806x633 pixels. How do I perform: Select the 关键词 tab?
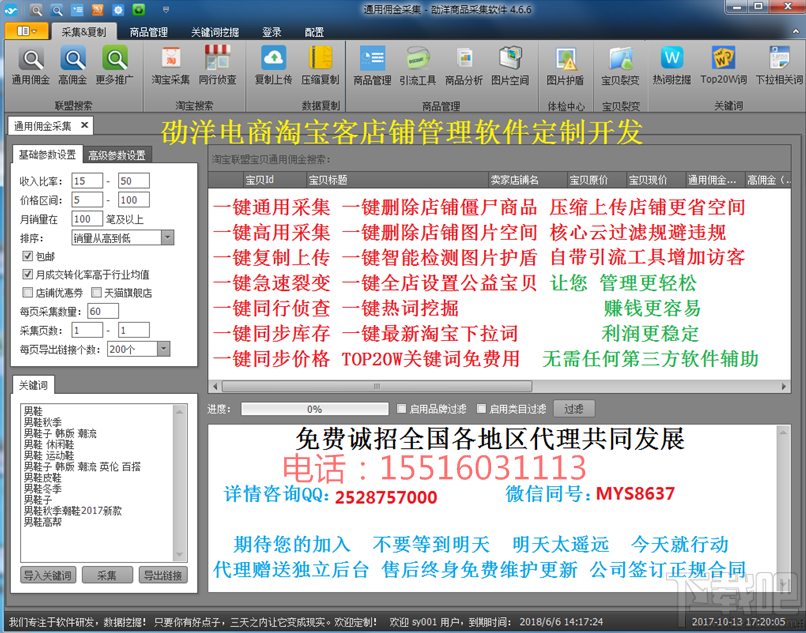(33, 385)
